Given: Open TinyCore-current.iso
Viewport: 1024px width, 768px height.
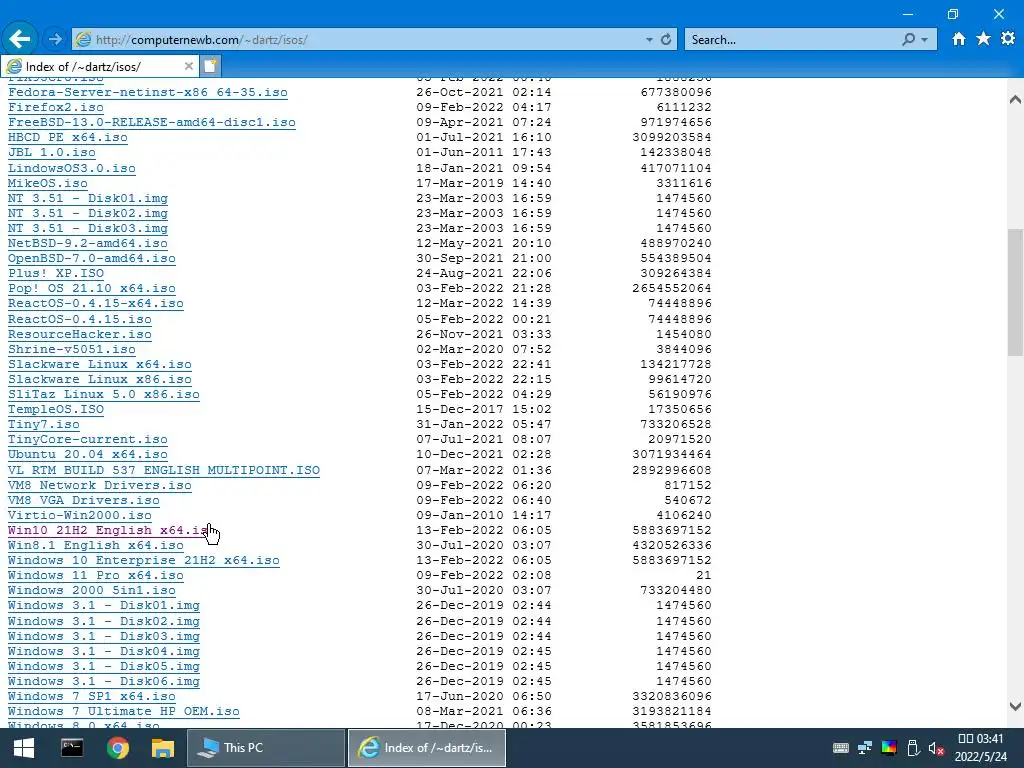Looking at the screenshot, I should (88, 439).
